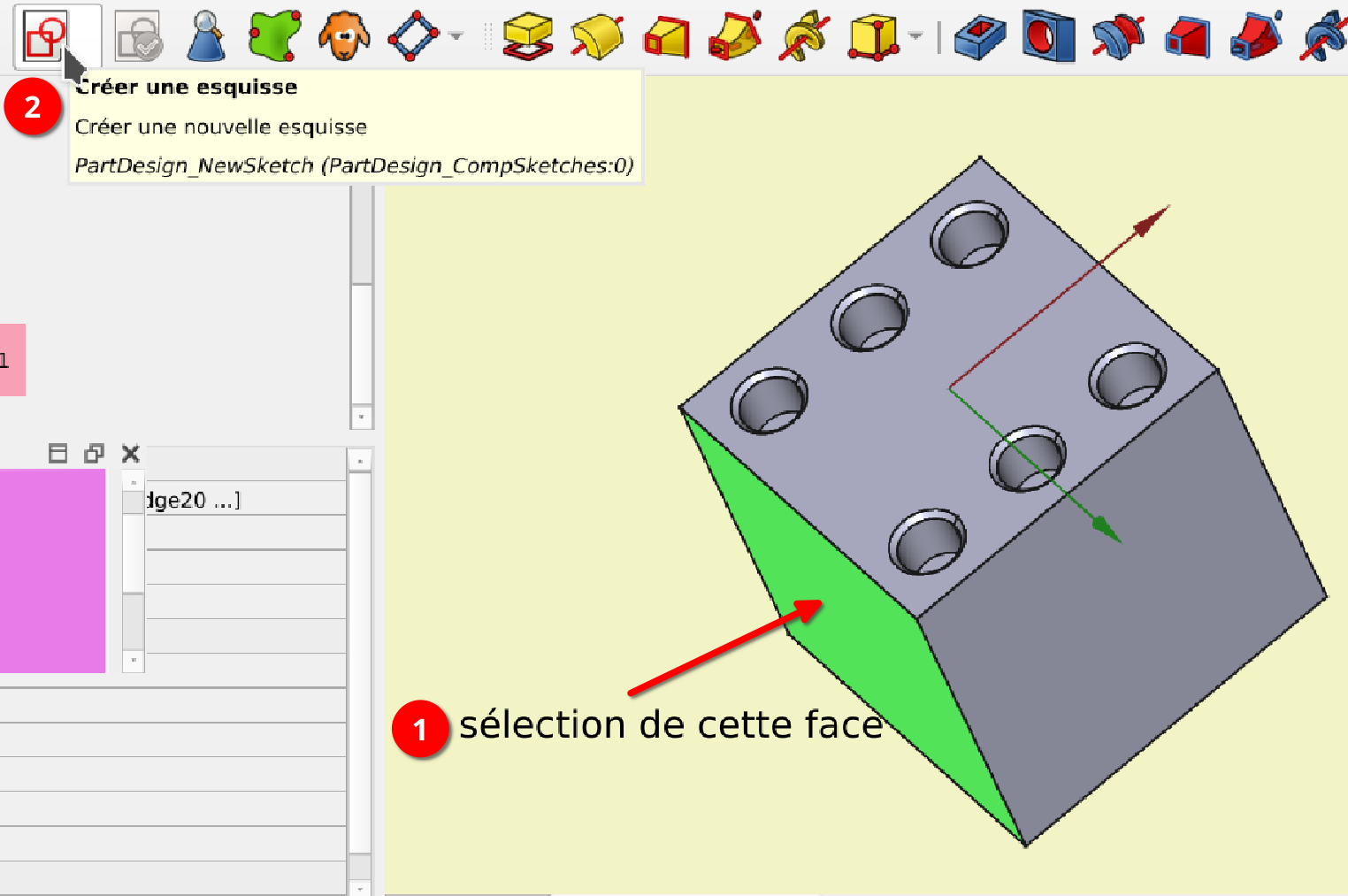Click the panel title bar toggle icon
Image resolution: width=1348 pixels, height=896 pixels.
pyautogui.click(x=58, y=454)
